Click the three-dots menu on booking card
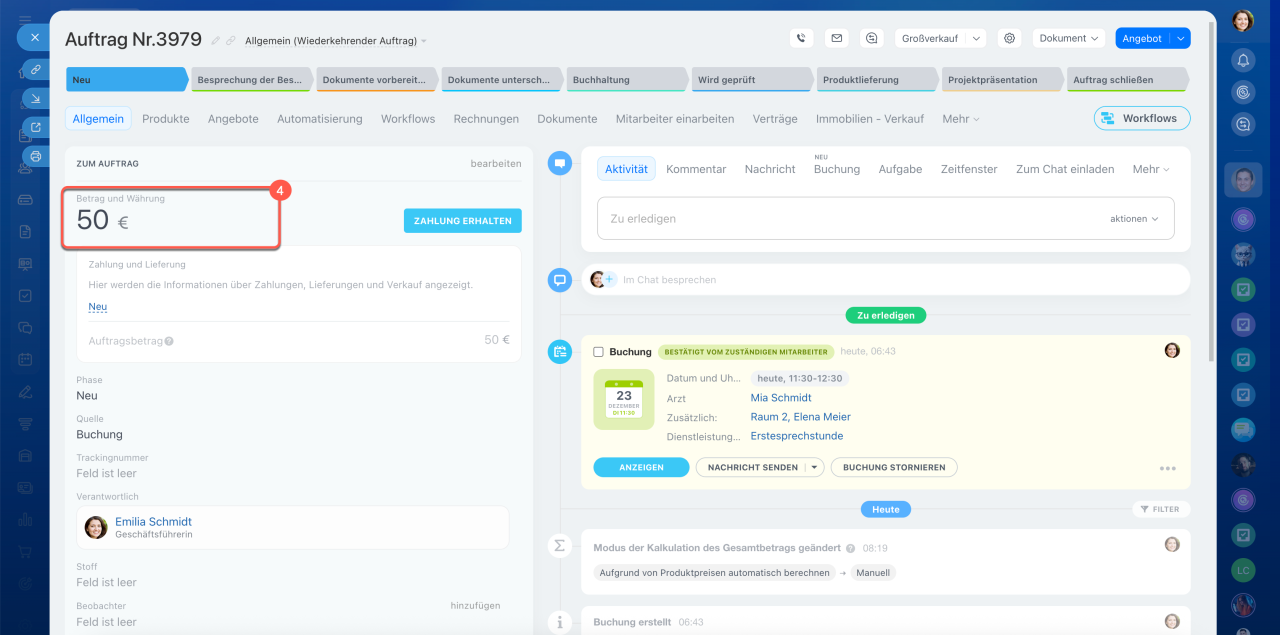 (1167, 468)
